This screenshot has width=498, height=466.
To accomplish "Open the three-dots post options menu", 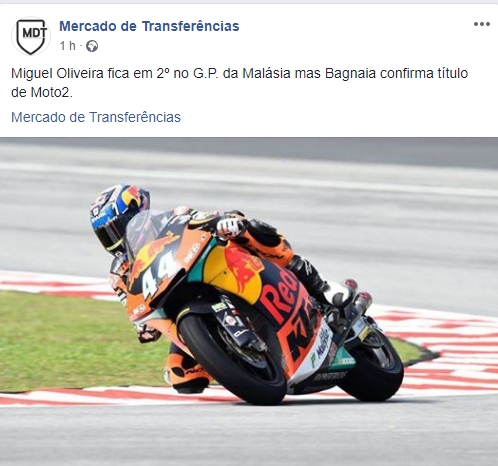I will [482, 24].
